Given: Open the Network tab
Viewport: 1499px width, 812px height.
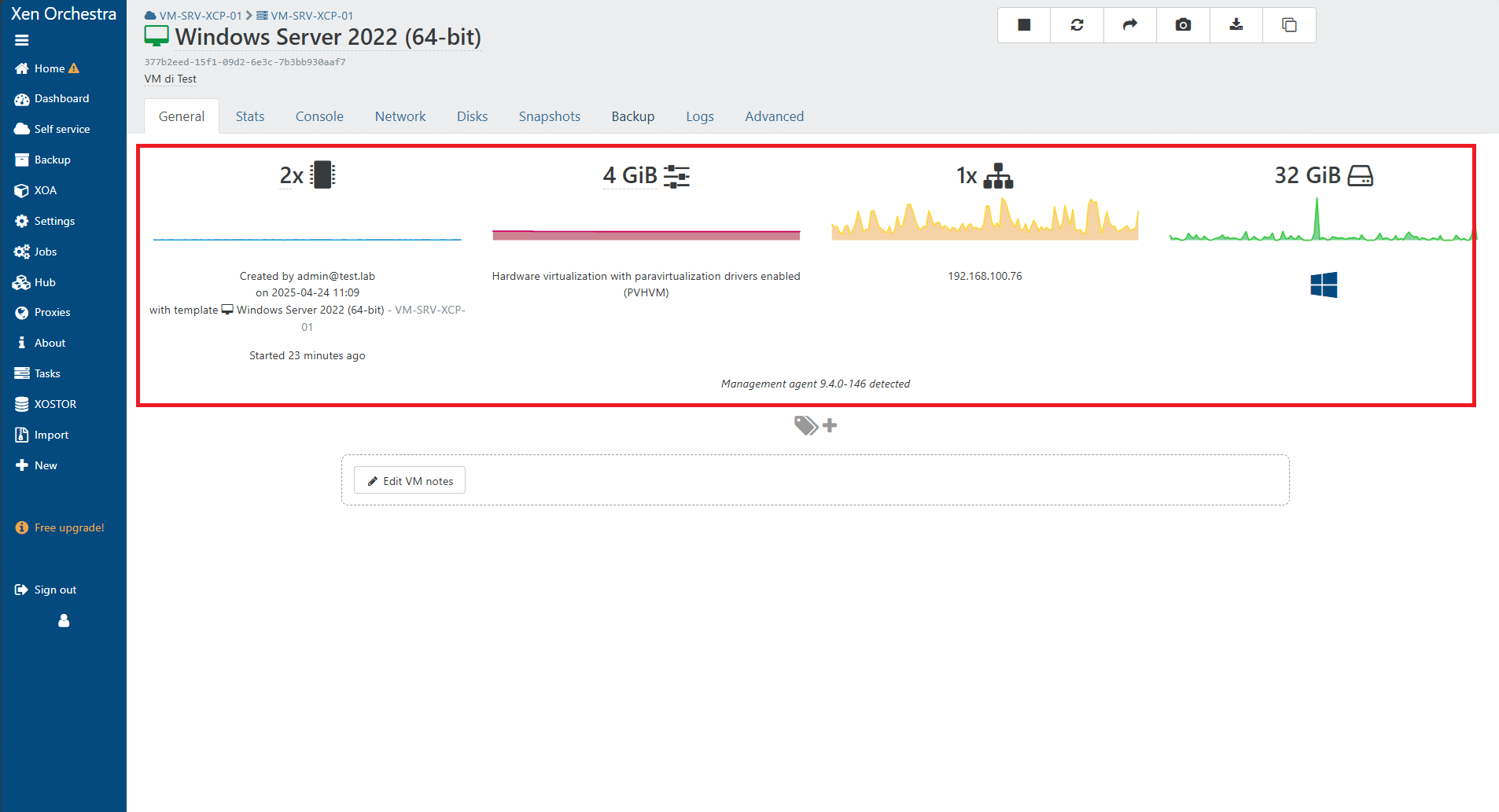Looking at the screenshot, I should pyautogui.click(x=400, y=116).
